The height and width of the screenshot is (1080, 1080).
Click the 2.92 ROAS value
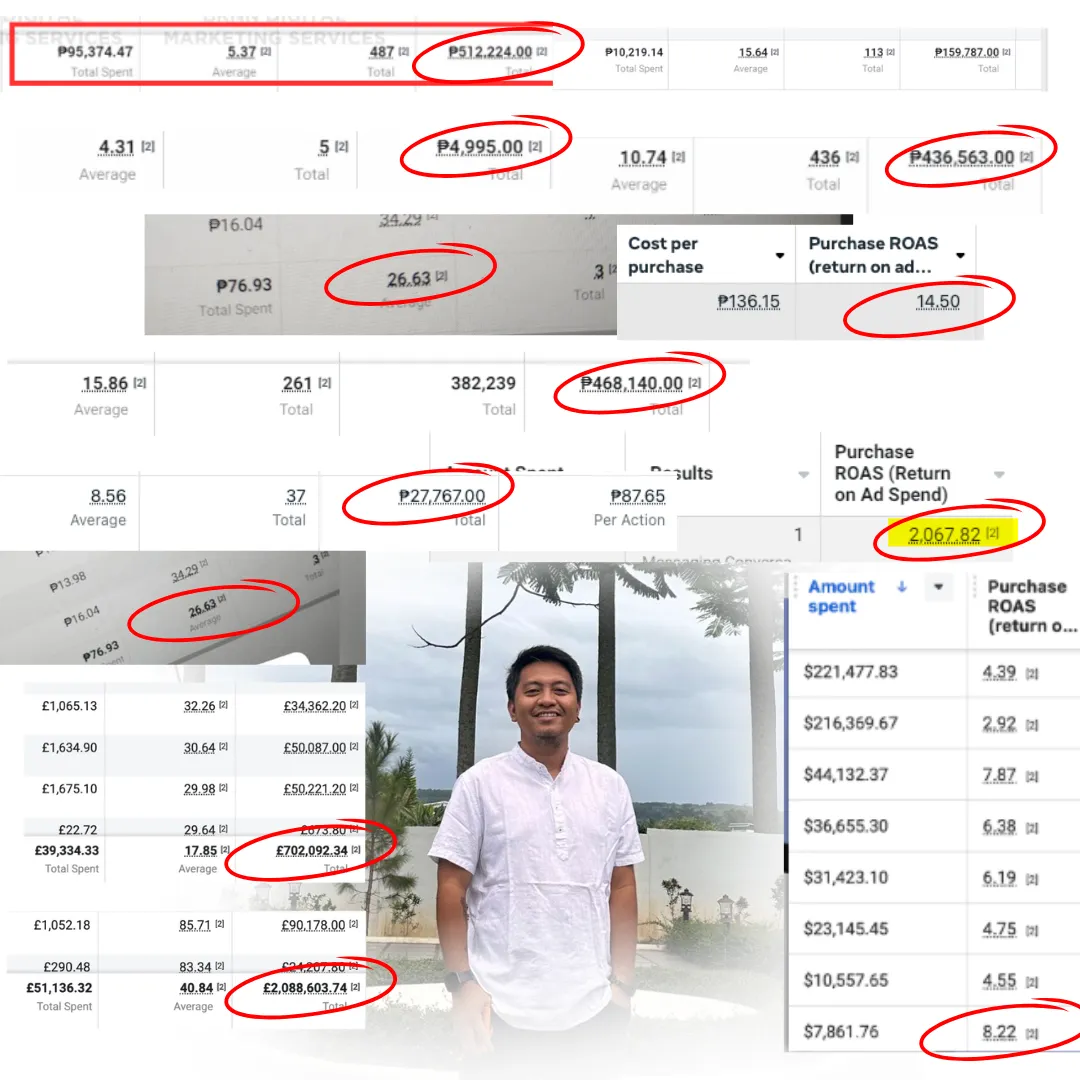[x=999, y=723]
